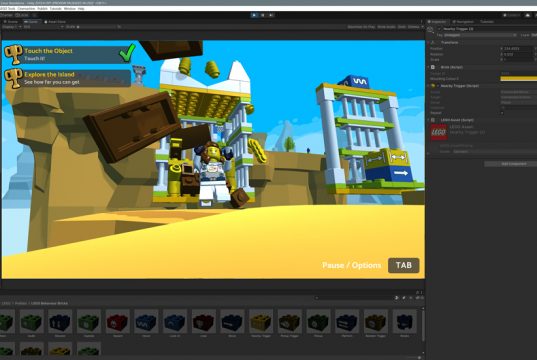The width and height of the screenshot is (537, 360).
Task: Click the Brick script component icon
Action: pos(433,67)
